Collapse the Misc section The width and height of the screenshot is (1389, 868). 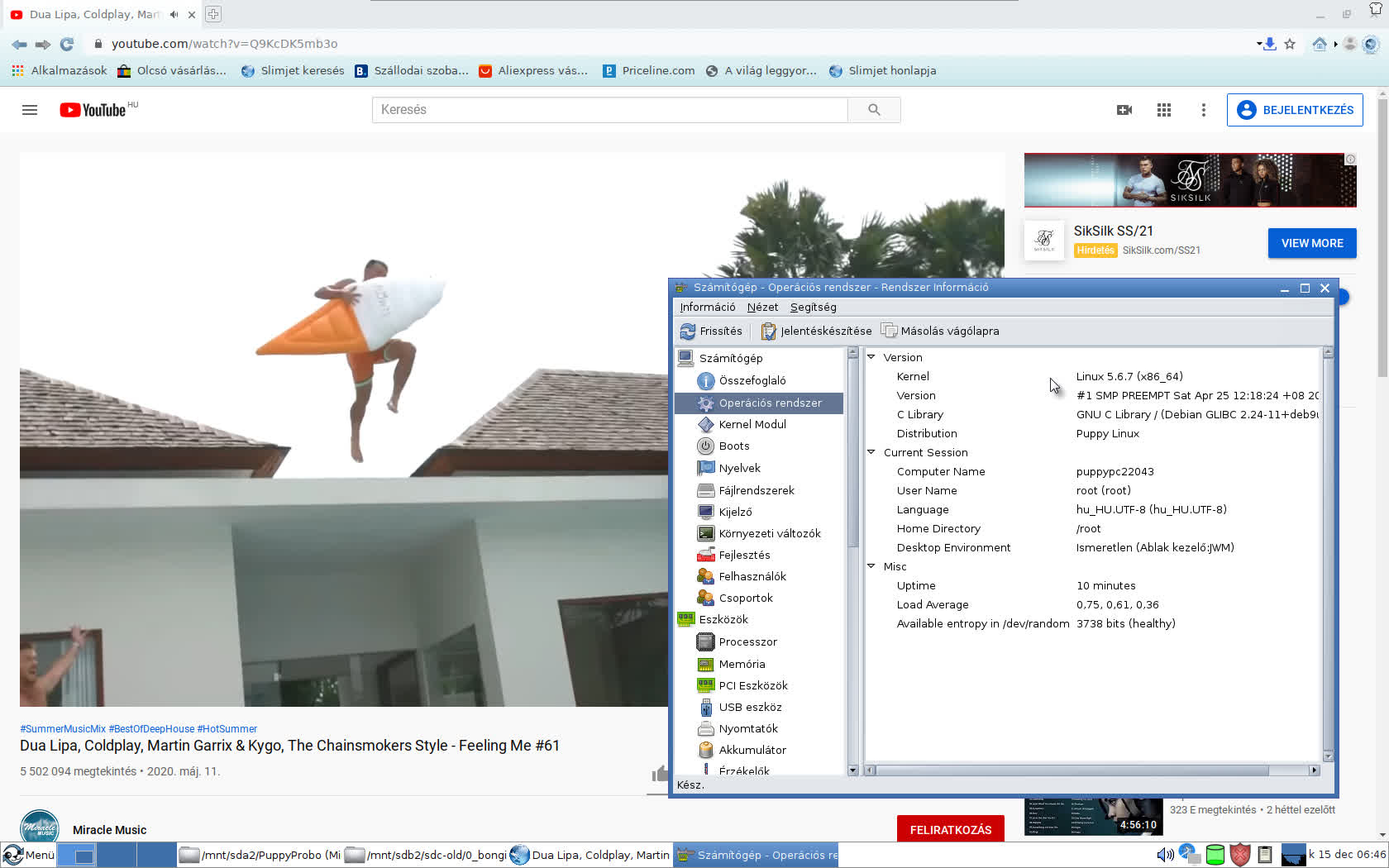871,566
